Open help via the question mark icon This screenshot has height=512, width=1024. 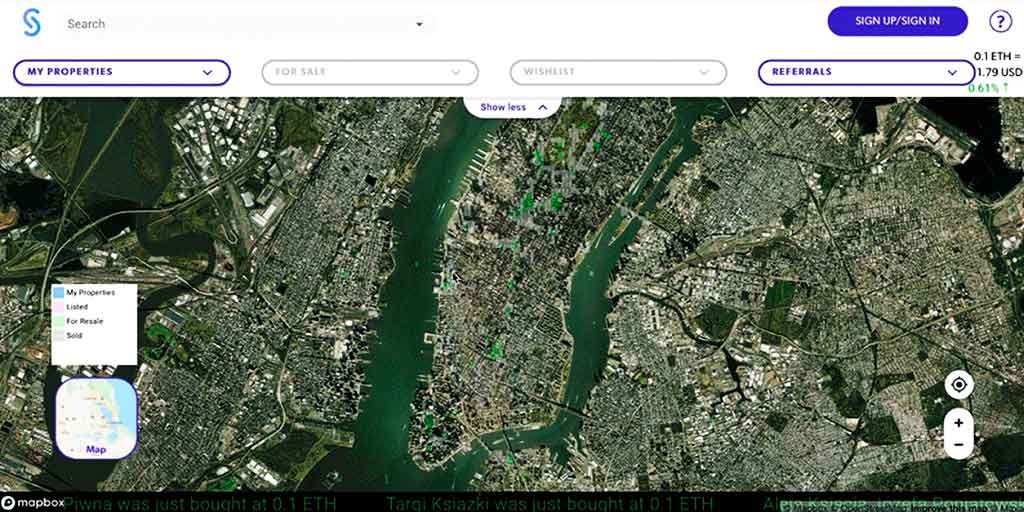(1000, 21)
